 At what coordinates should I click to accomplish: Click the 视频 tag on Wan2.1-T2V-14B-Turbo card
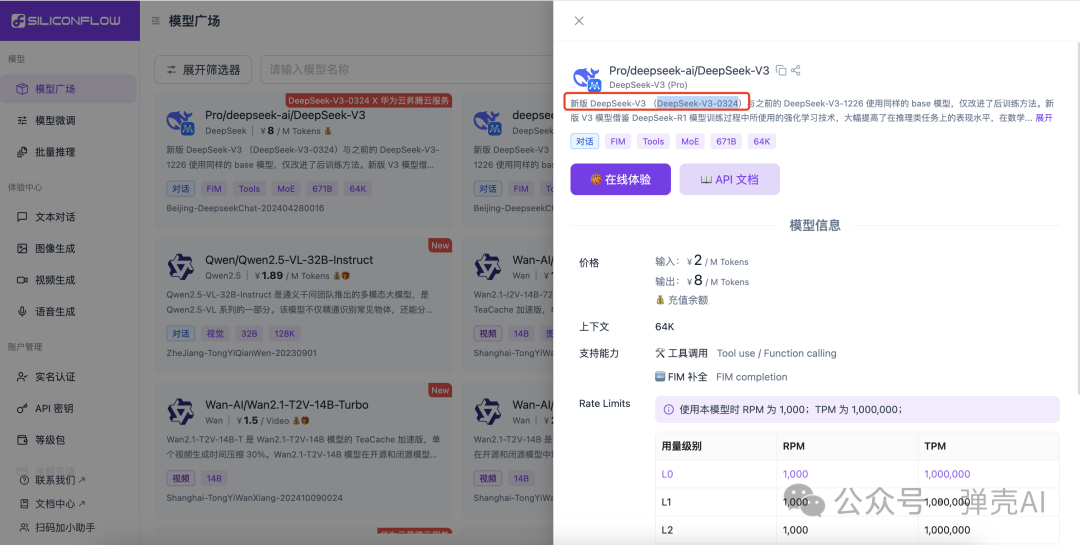(x=180, y=478)
